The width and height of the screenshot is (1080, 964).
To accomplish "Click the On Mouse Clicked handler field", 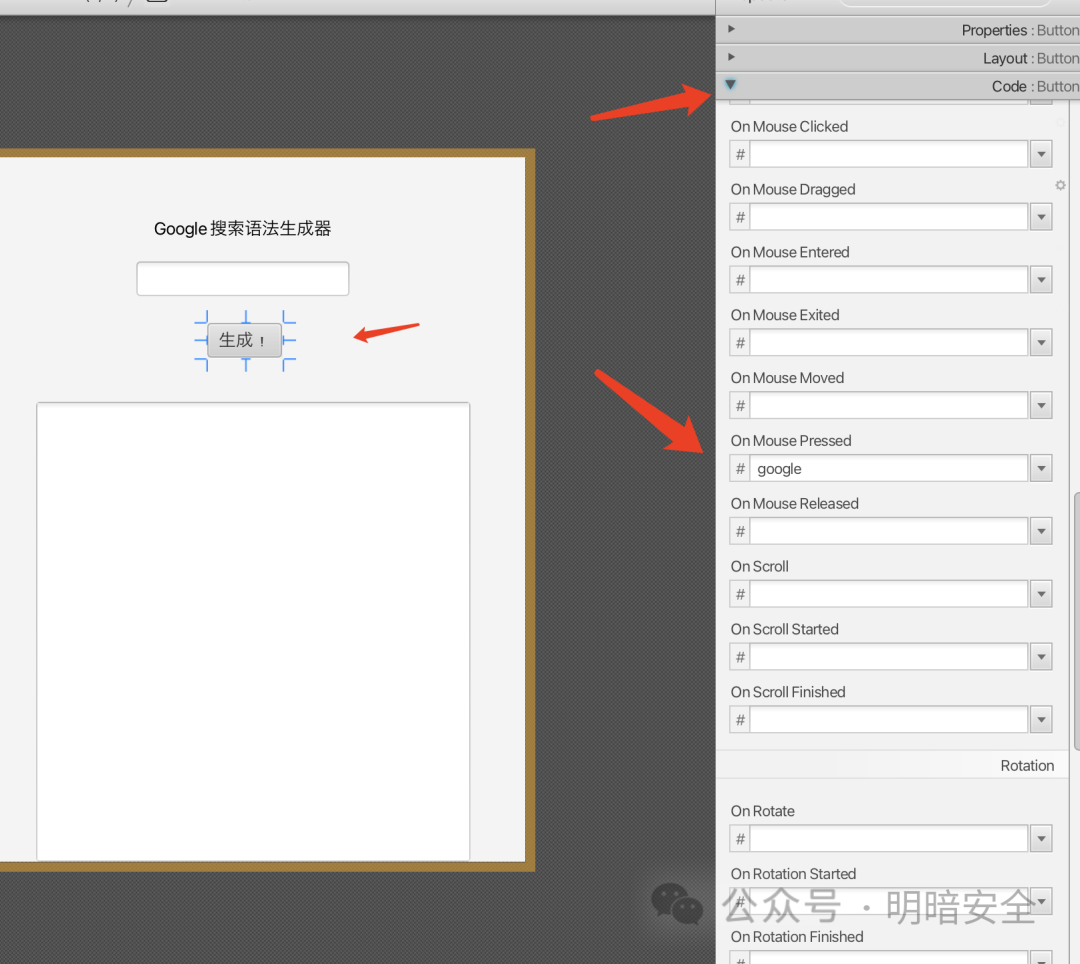I will (x=889, y=154).
